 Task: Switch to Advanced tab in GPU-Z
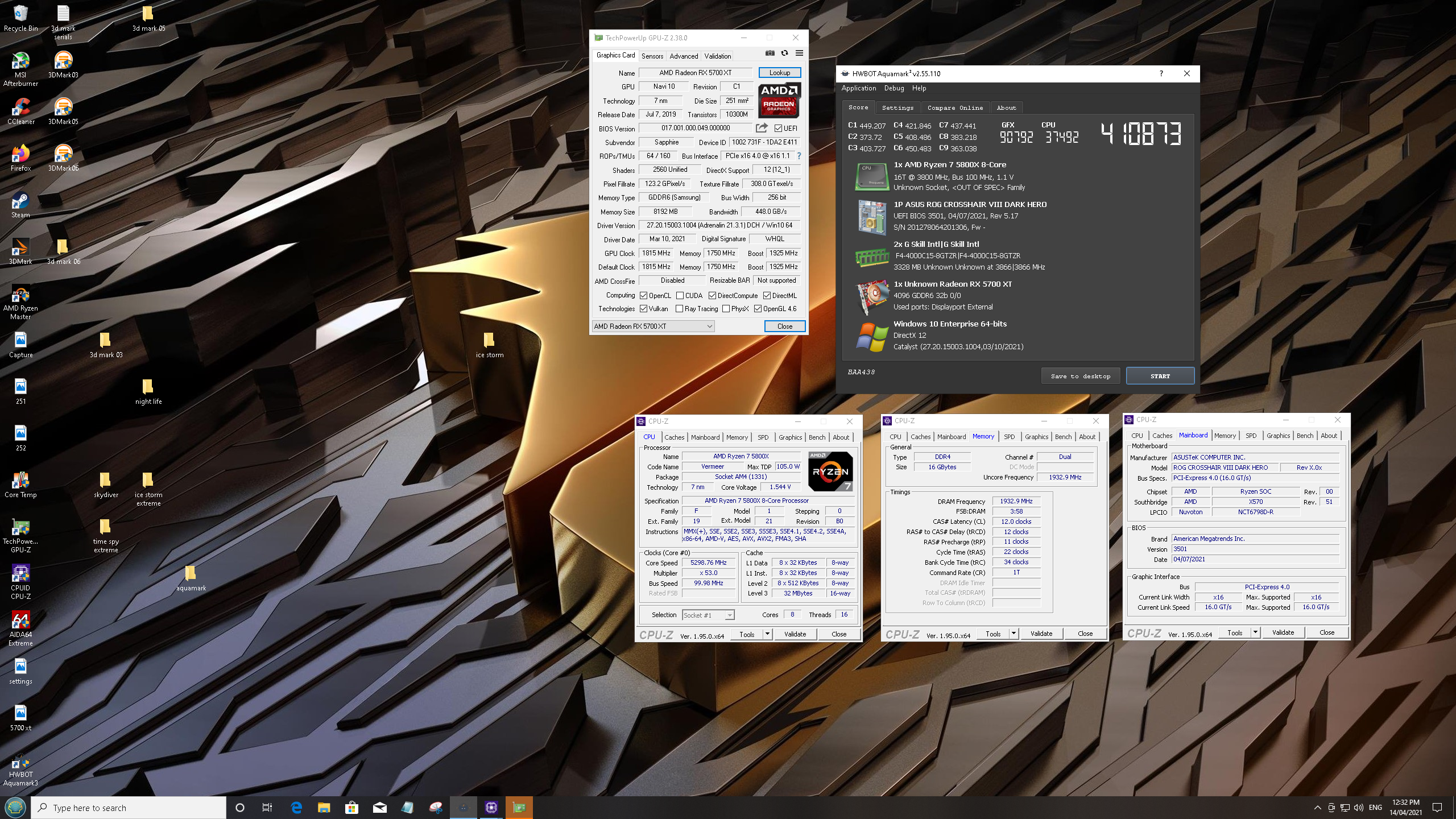(684, 56)
